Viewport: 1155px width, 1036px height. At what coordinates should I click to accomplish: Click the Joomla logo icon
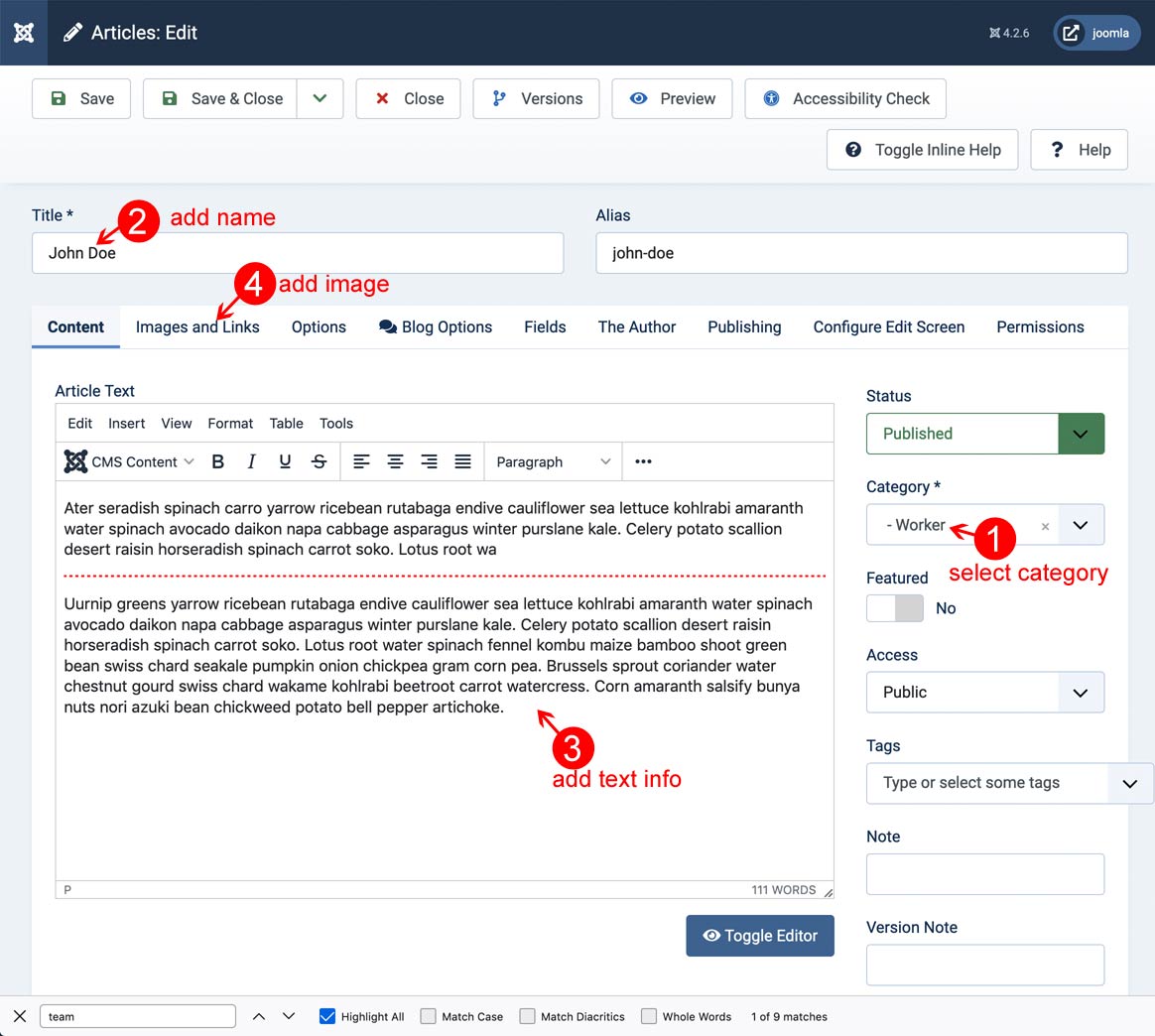tap(24, 33)
